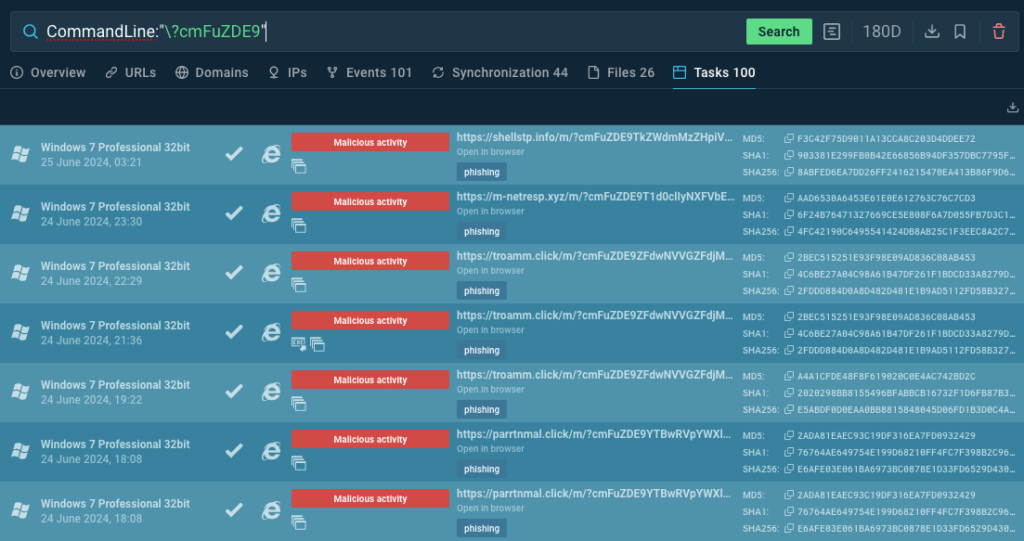Switch to the Overview tab
The height and width of the screenshot is (541, 1024).
pyautogui.click(x=48, y=73)
